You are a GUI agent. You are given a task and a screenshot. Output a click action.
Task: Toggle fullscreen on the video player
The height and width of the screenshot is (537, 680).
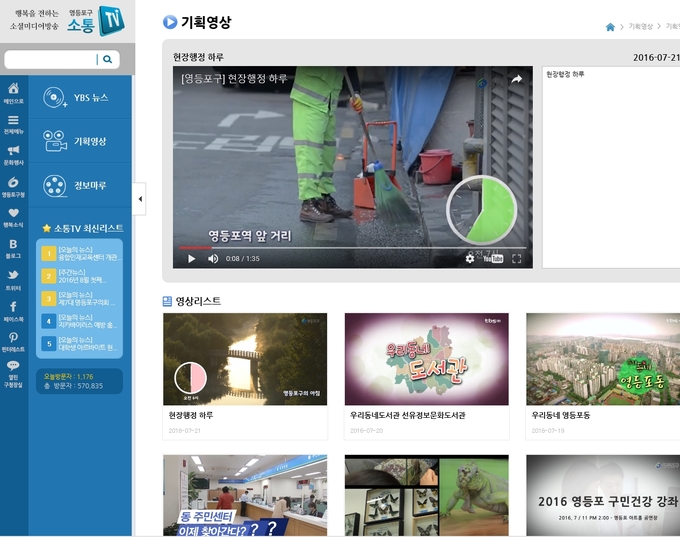coord(517,258)
